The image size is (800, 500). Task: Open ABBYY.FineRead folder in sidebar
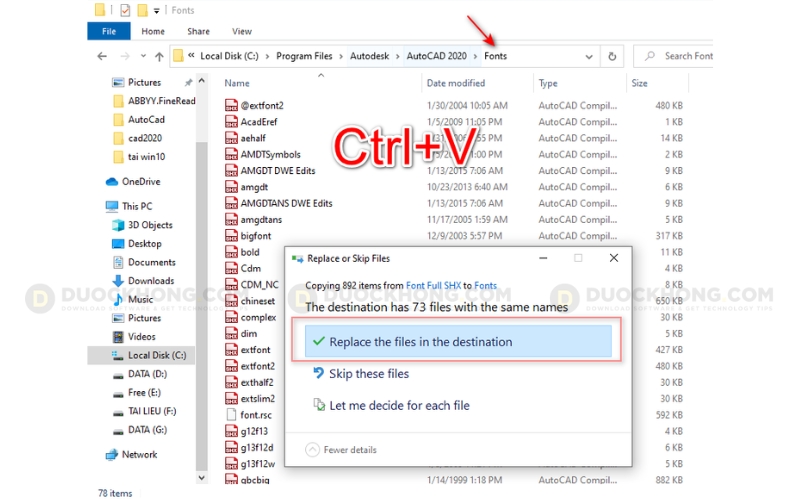(x=153, y=101)
